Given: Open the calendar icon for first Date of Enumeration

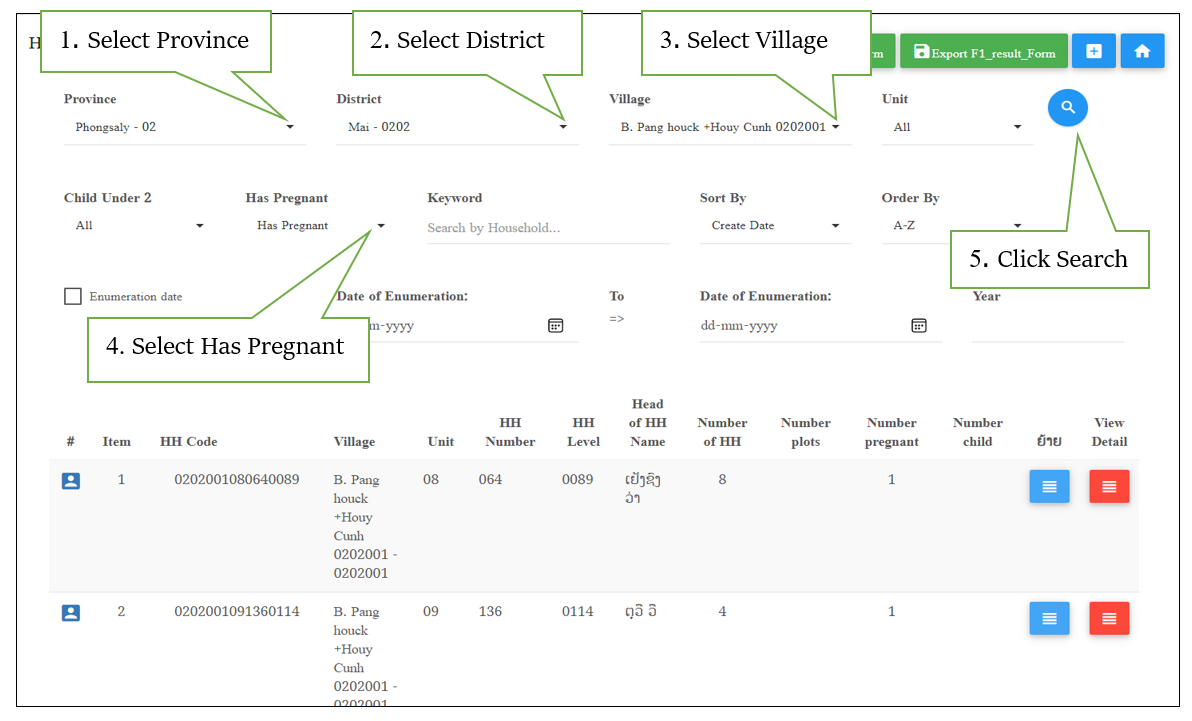Looking at the screenshot, I should [556, 325].
